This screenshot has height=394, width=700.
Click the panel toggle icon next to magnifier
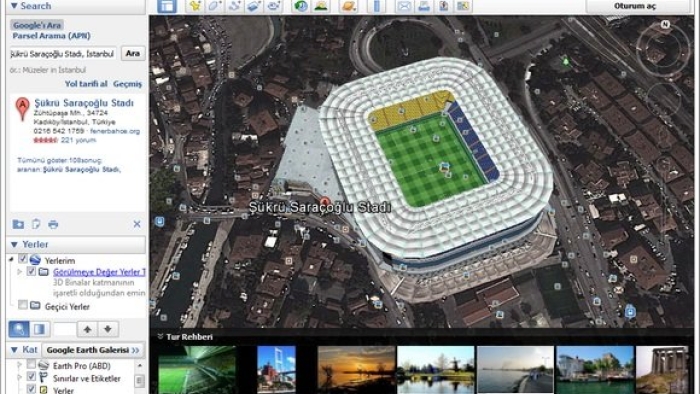39,329
